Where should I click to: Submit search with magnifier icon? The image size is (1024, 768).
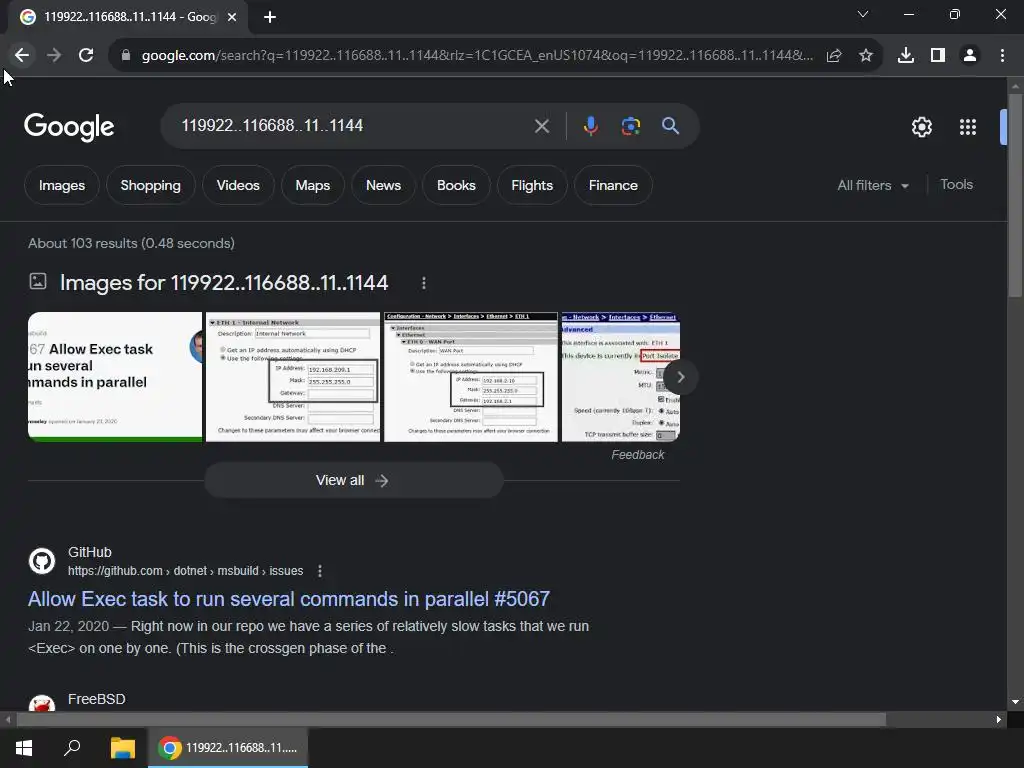[x=671, y=126]
